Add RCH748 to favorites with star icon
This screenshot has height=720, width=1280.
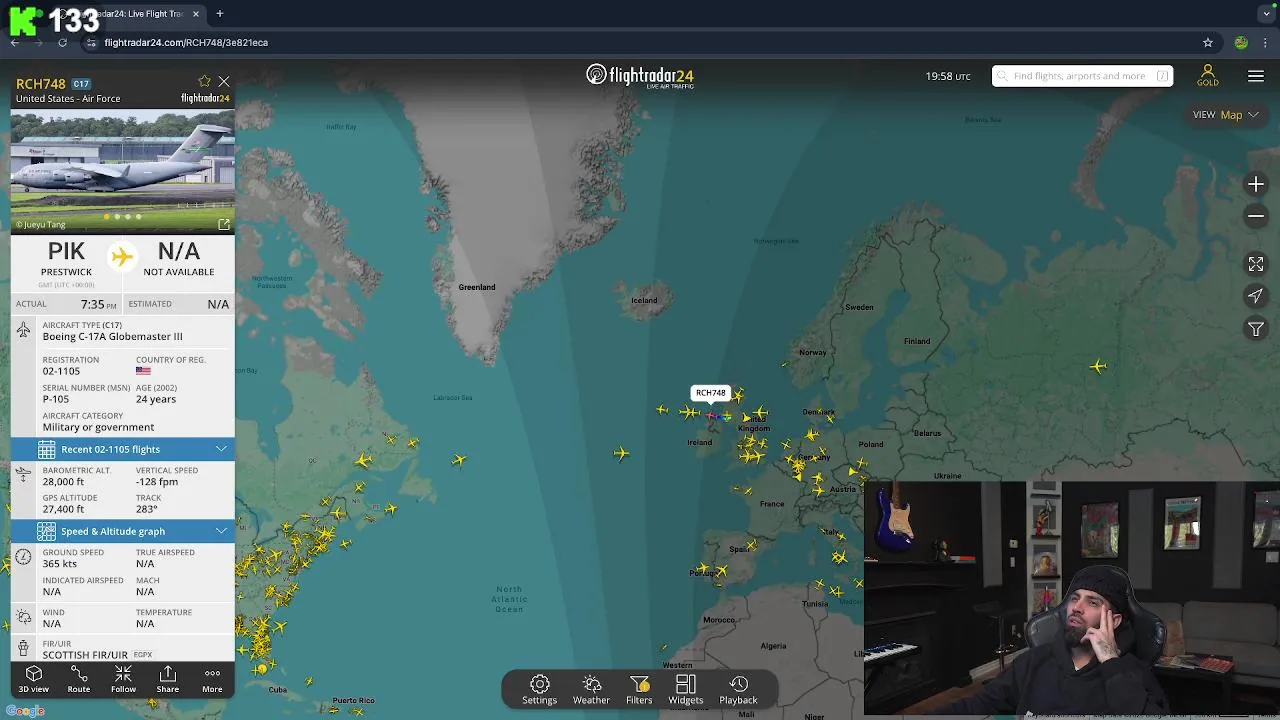[x=205, y=81]
